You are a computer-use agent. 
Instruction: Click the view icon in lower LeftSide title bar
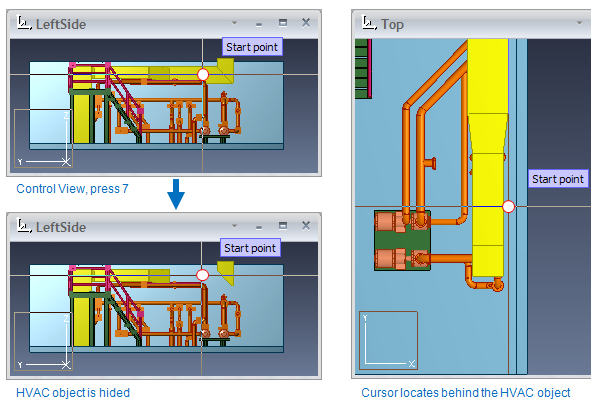click(24, 226)
